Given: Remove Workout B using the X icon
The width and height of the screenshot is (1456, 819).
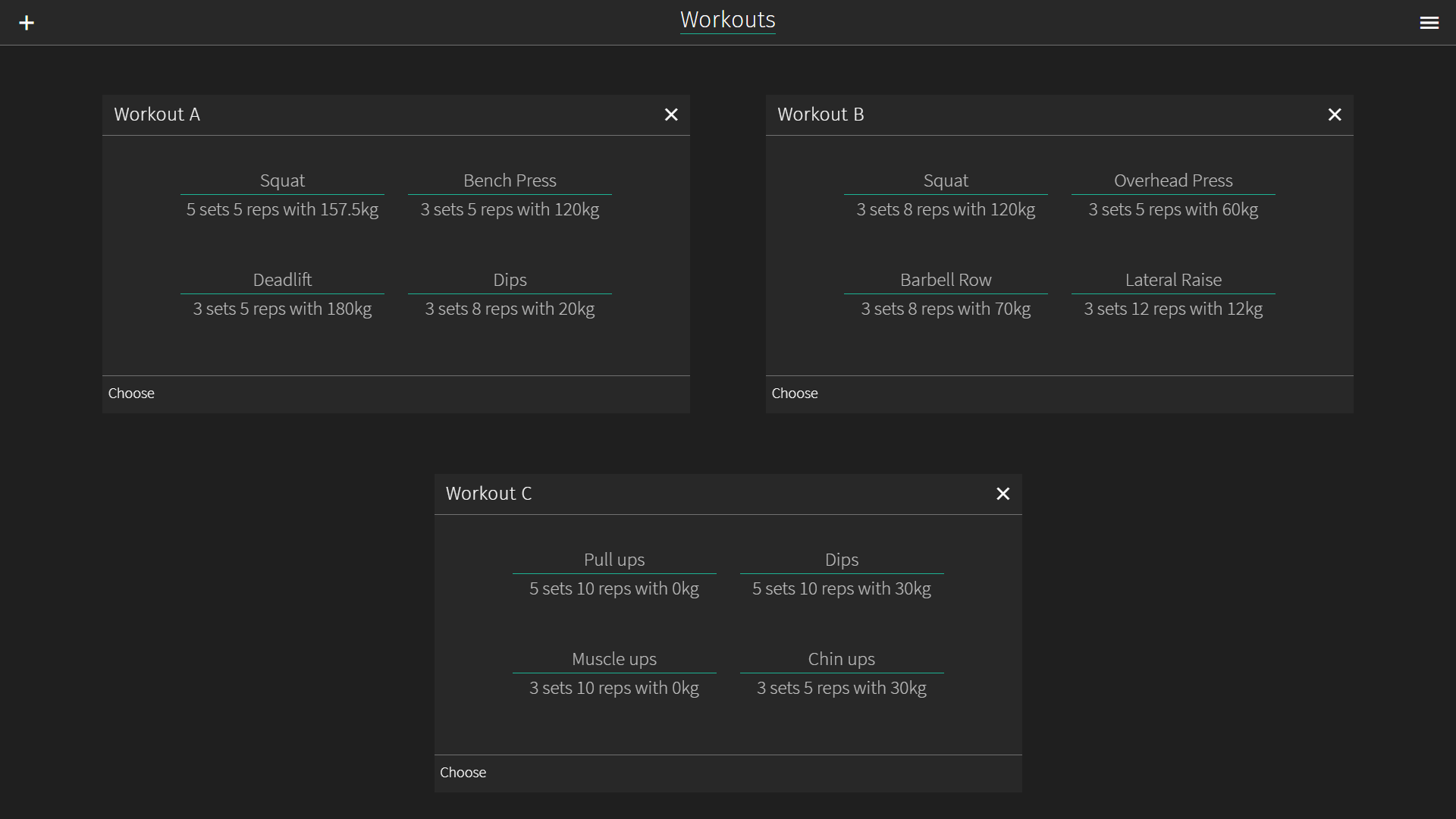Looking at the screenshot, I should click(1335, 115).
